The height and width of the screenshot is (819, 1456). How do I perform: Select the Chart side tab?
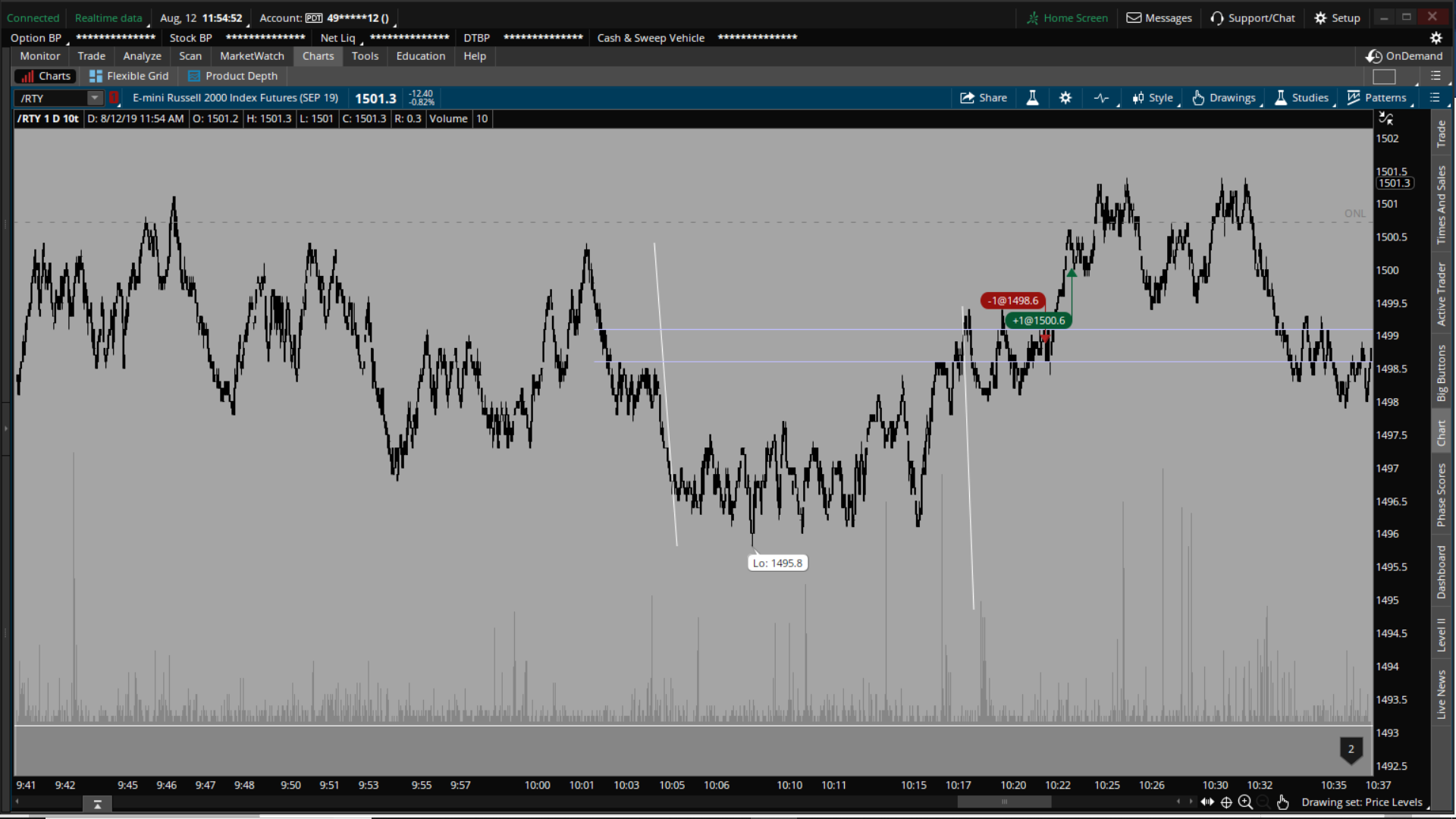[x=1441, y=433]
